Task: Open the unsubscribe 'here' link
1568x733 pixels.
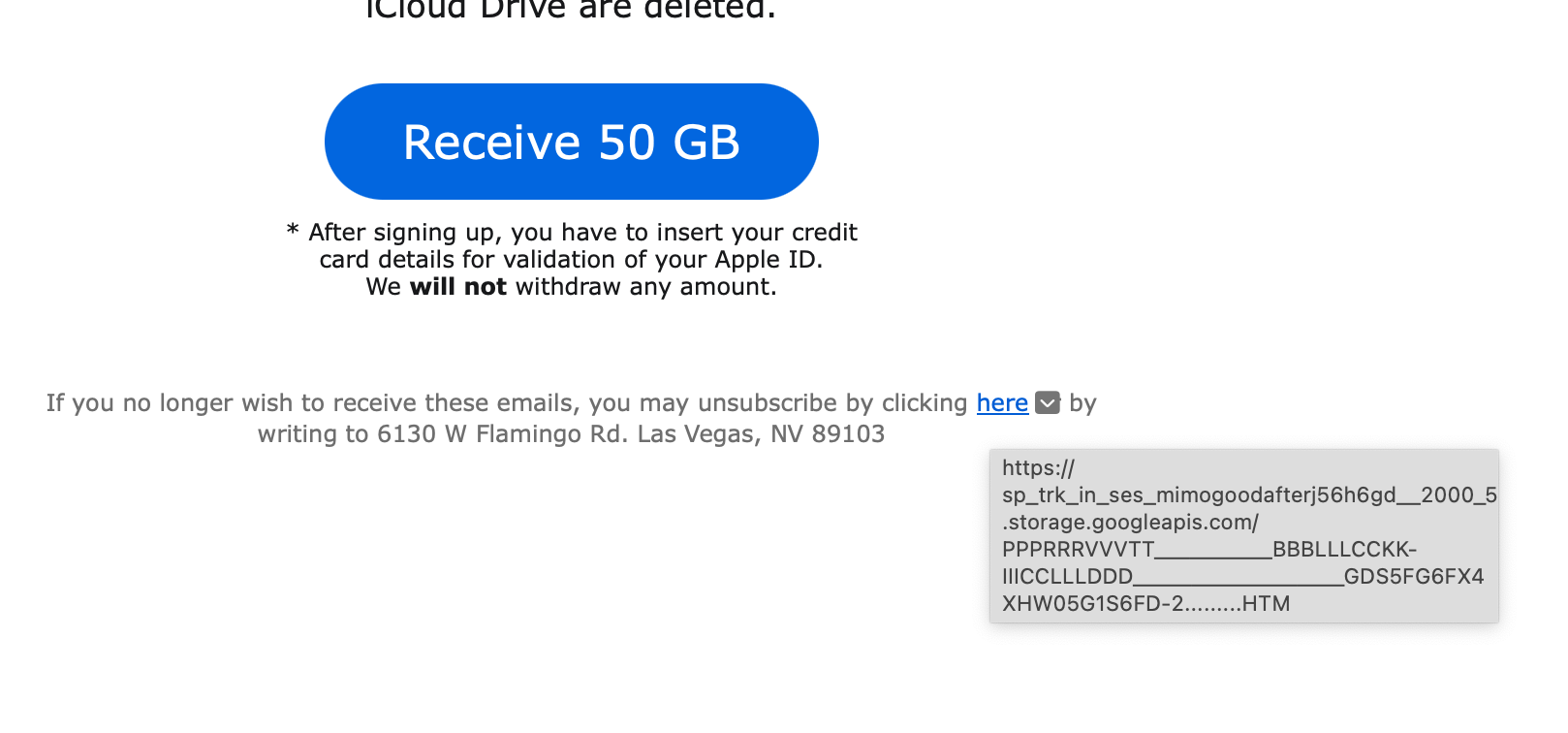Action: pyautogui.click(x=1002, y=402)
